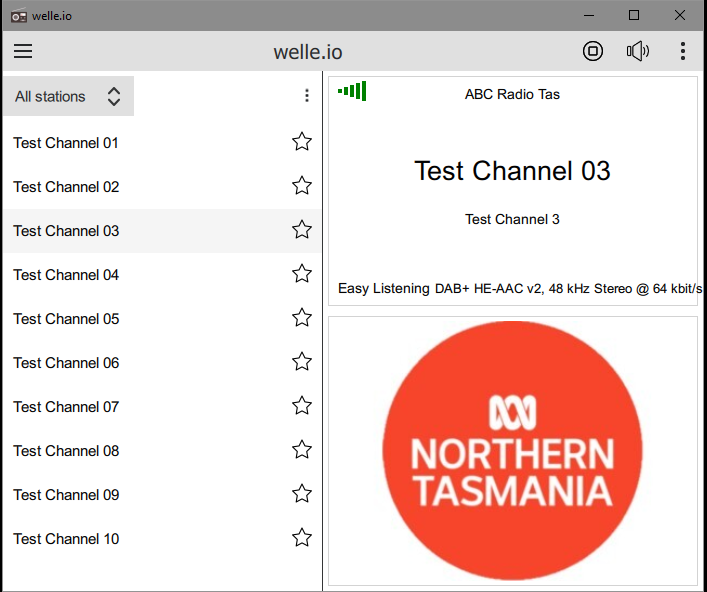Tune to Test Channel 06
This screenshot has height=592, width=707.
pyautogui.click(x=162, y=363)
